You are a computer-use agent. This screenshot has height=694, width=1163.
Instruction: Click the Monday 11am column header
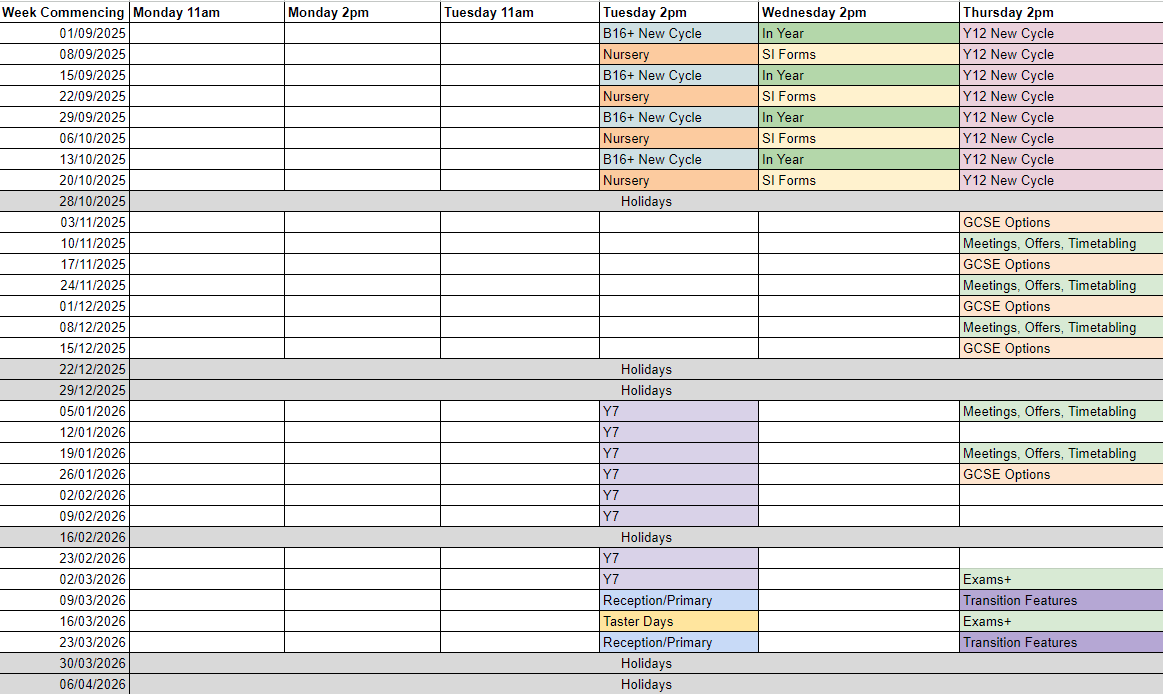[206, 12]
